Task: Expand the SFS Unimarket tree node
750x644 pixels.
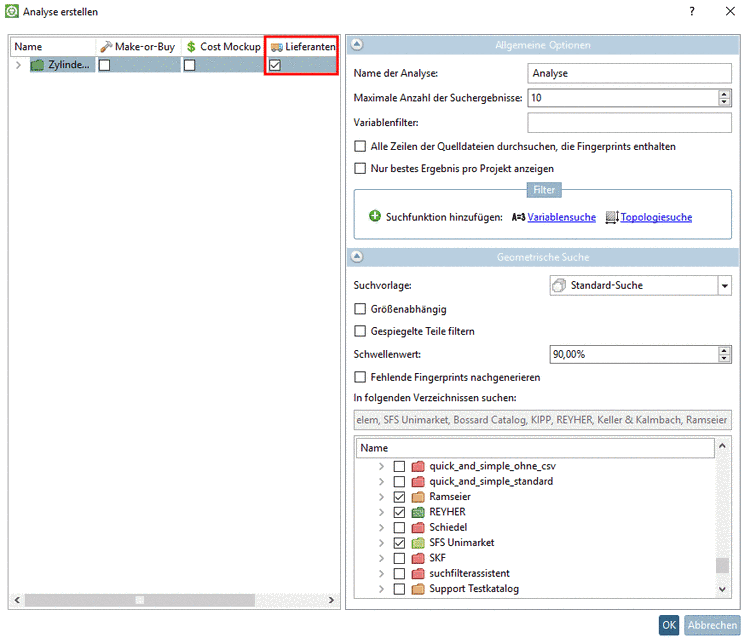Action: 381,543
